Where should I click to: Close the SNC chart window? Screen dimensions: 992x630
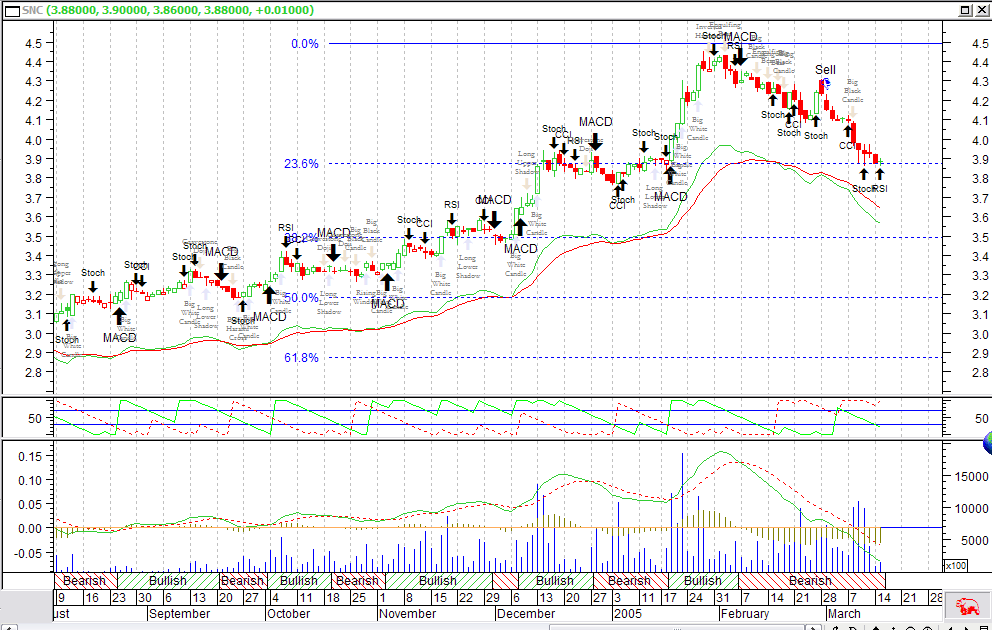click(979, 9)
